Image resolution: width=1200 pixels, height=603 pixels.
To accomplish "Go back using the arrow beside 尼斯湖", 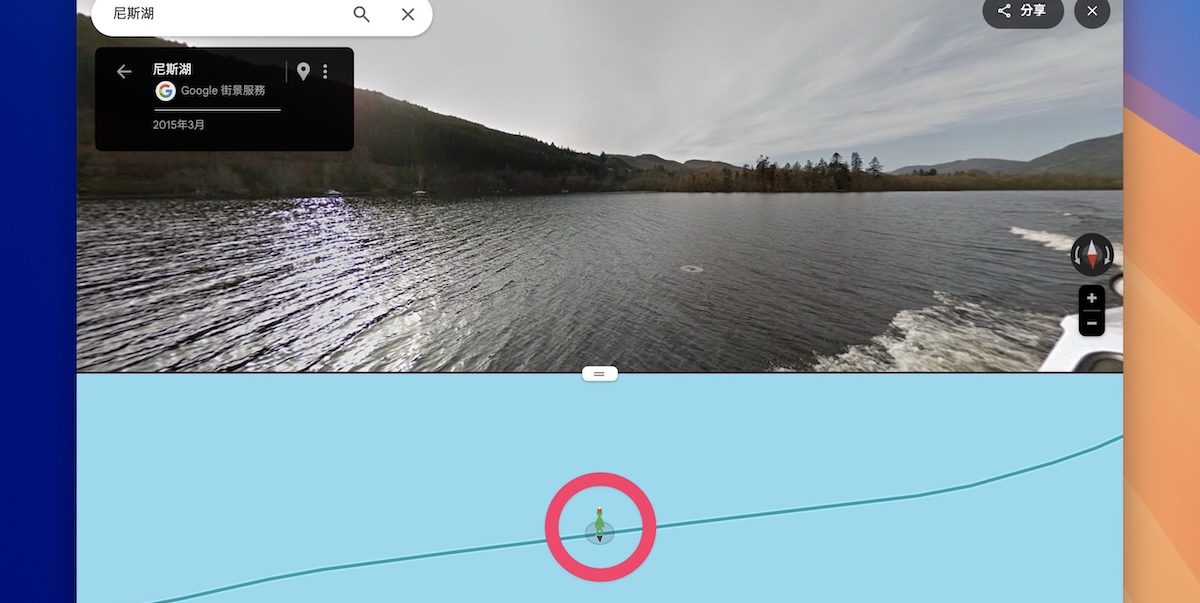I will point(124,71).
